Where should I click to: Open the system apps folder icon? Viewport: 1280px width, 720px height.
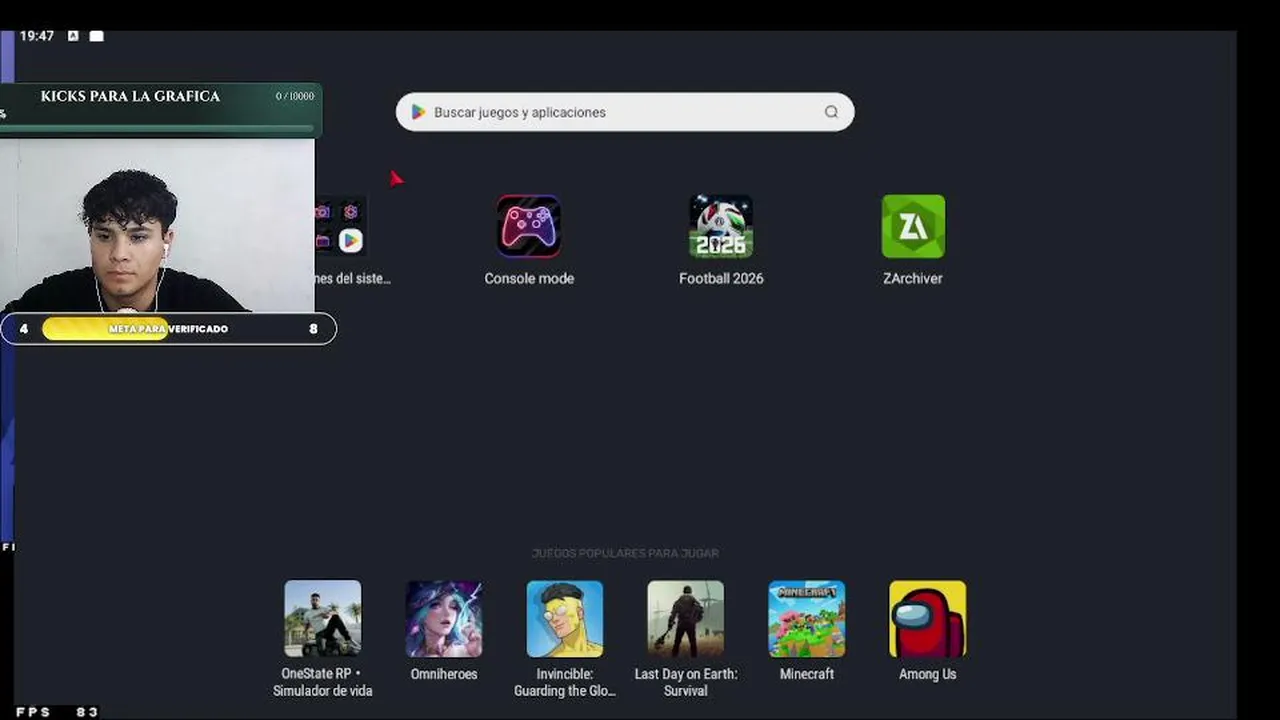pos(341,226)
